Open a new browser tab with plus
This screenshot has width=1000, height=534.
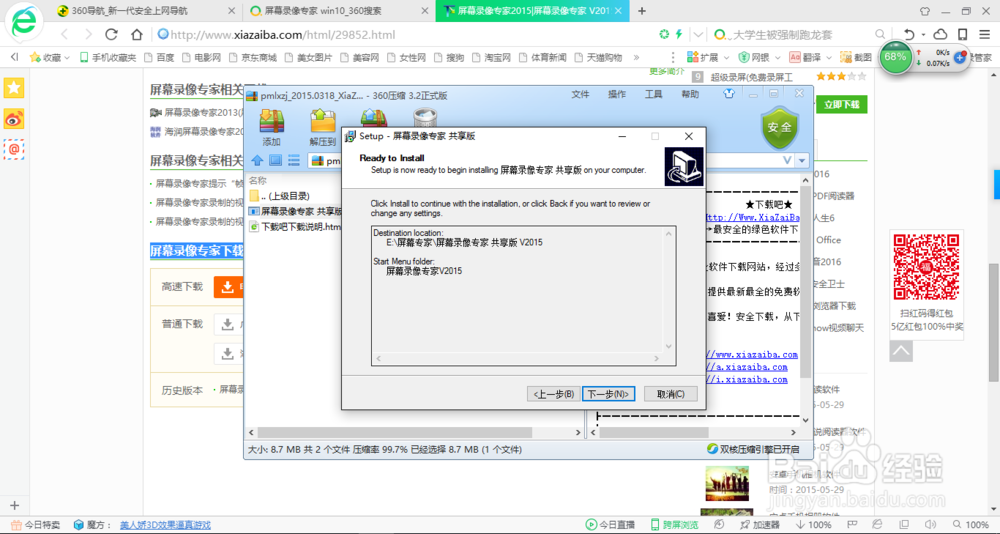tap(642, 11)
